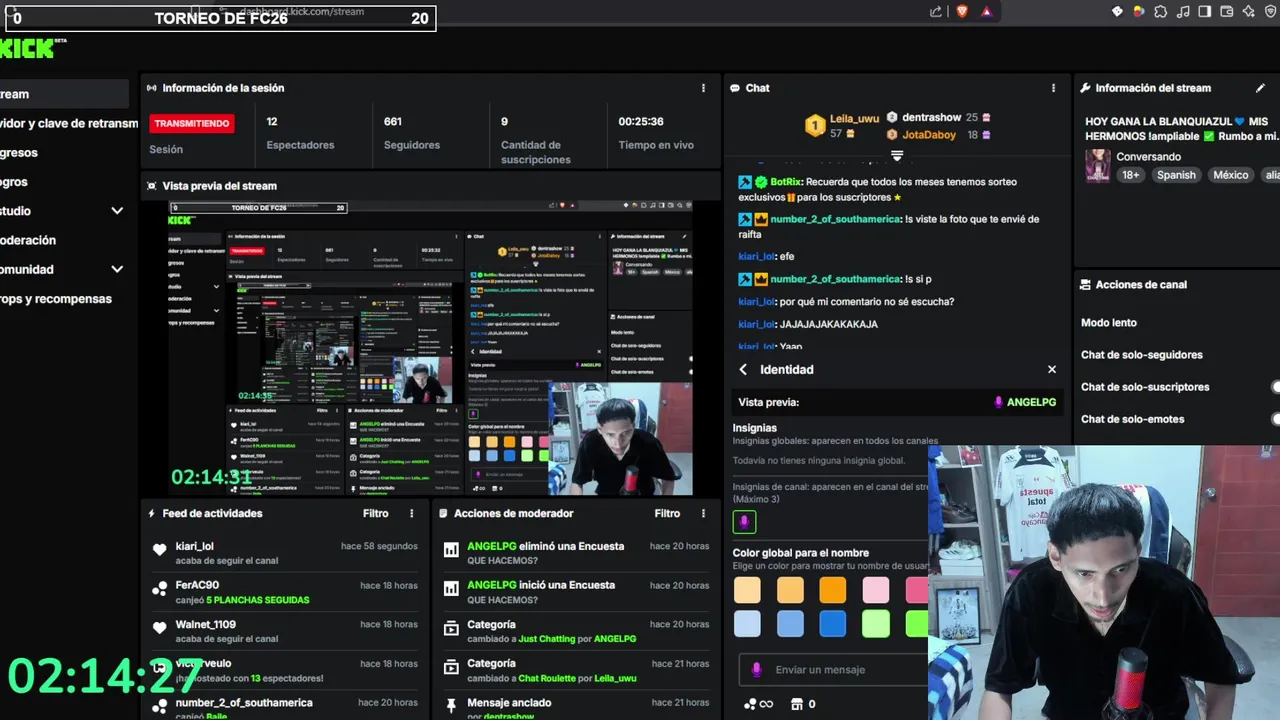Click the Chat Roulette category link
Image resolution: width=1280 pixels, height=720 pixels.
546,678
